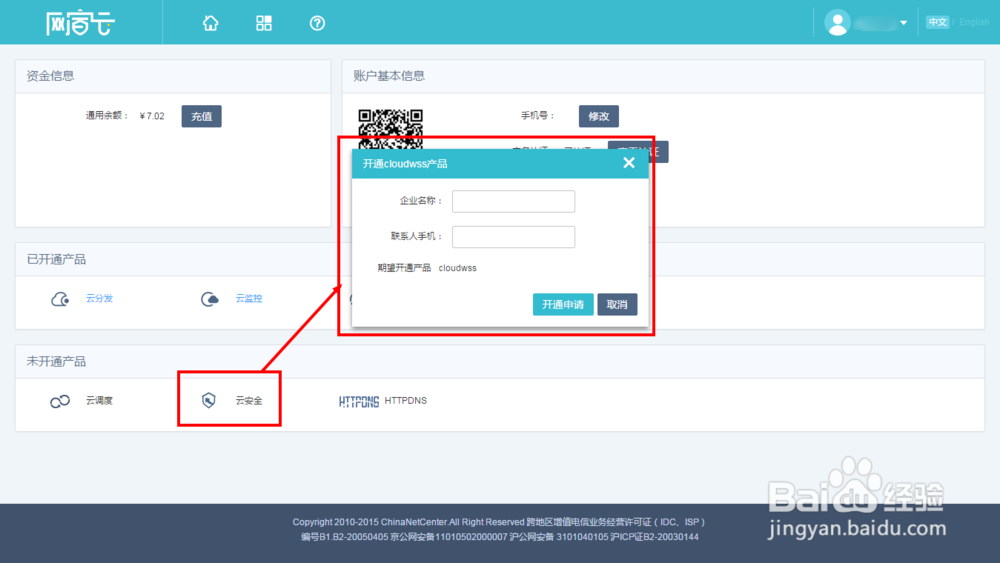Select the 云安全 product label
The width and height of the screenshot is (1000, 563).
coord(249,400)
